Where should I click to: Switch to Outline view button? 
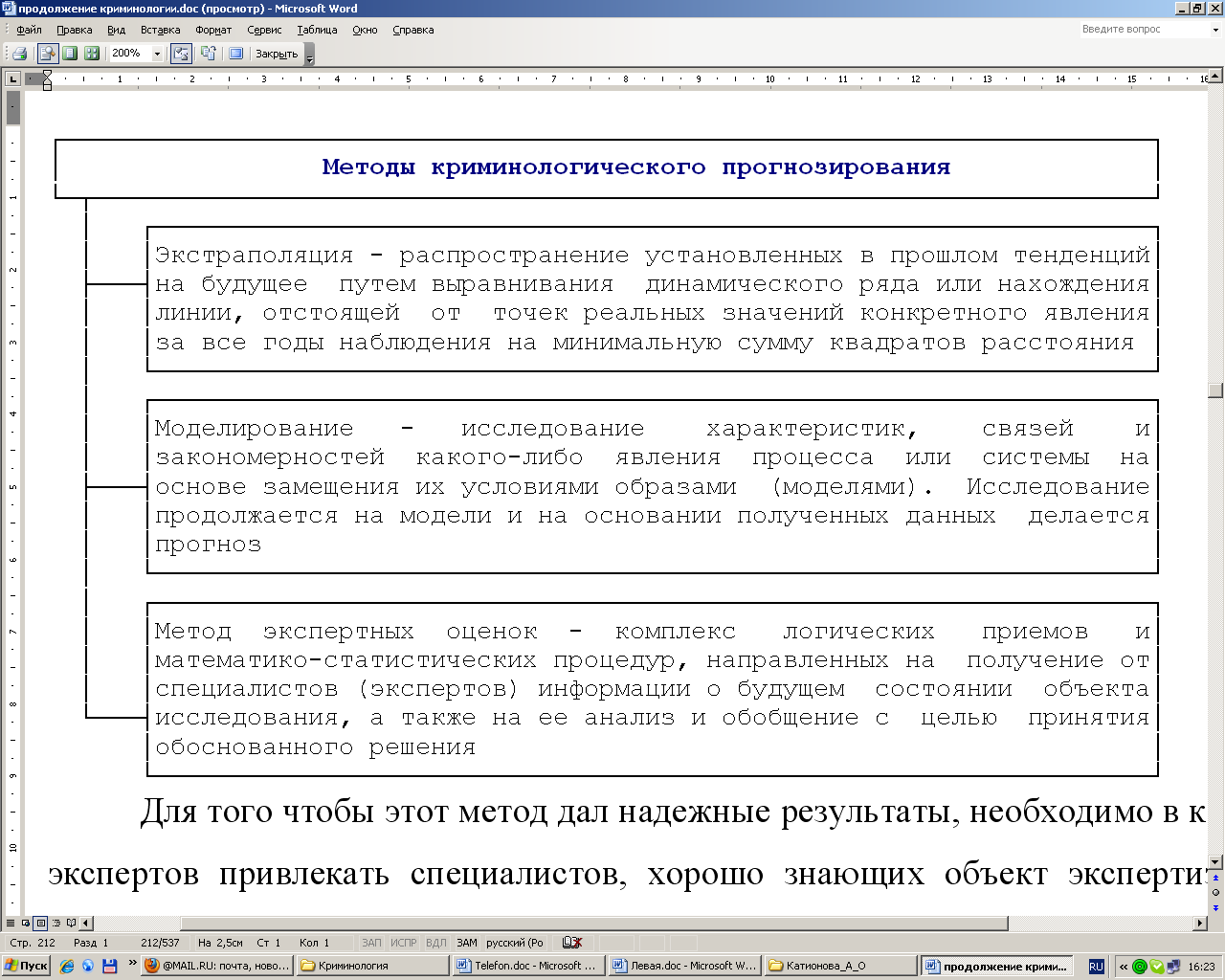coord(56,924)
